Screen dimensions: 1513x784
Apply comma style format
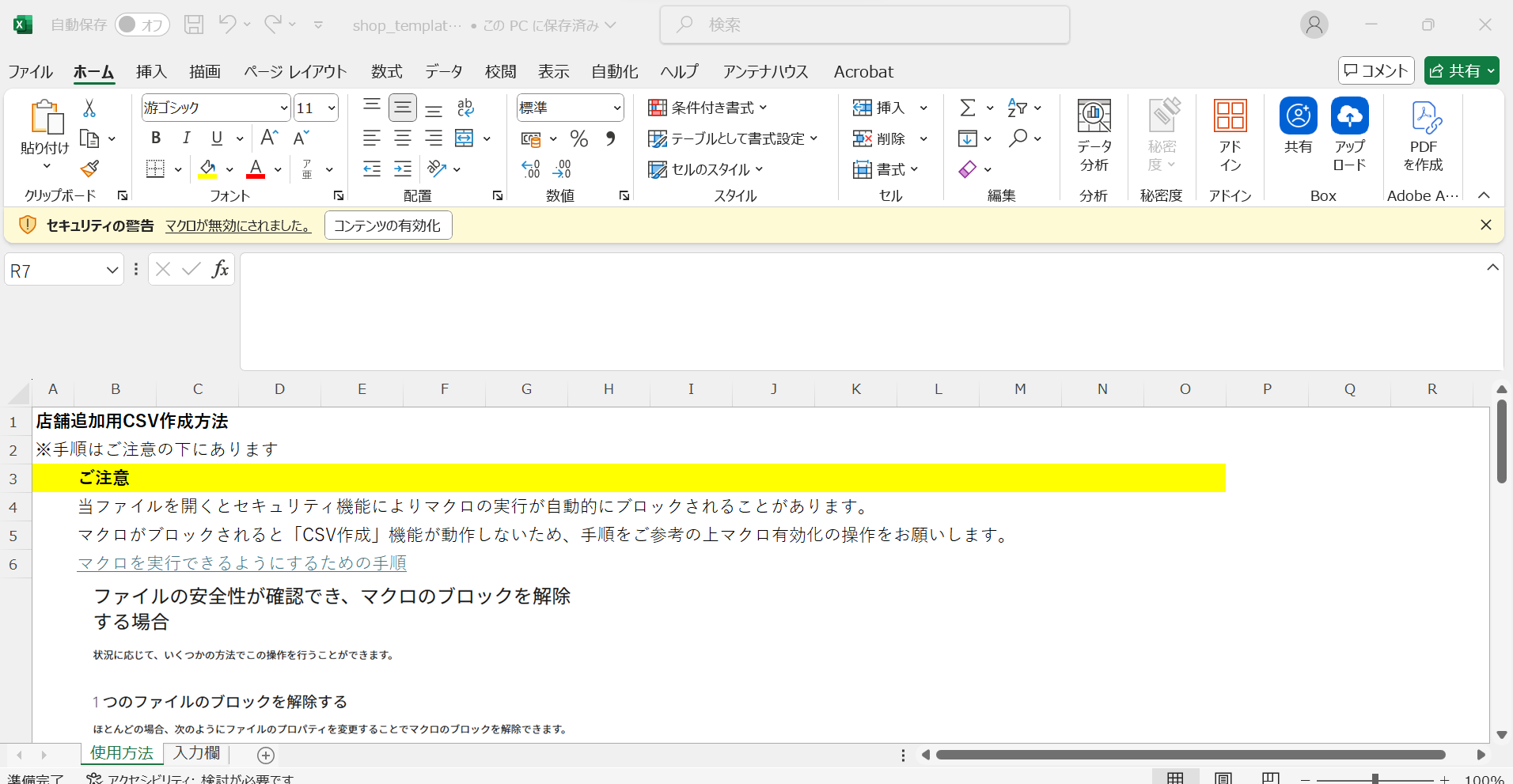coord(610,138)
